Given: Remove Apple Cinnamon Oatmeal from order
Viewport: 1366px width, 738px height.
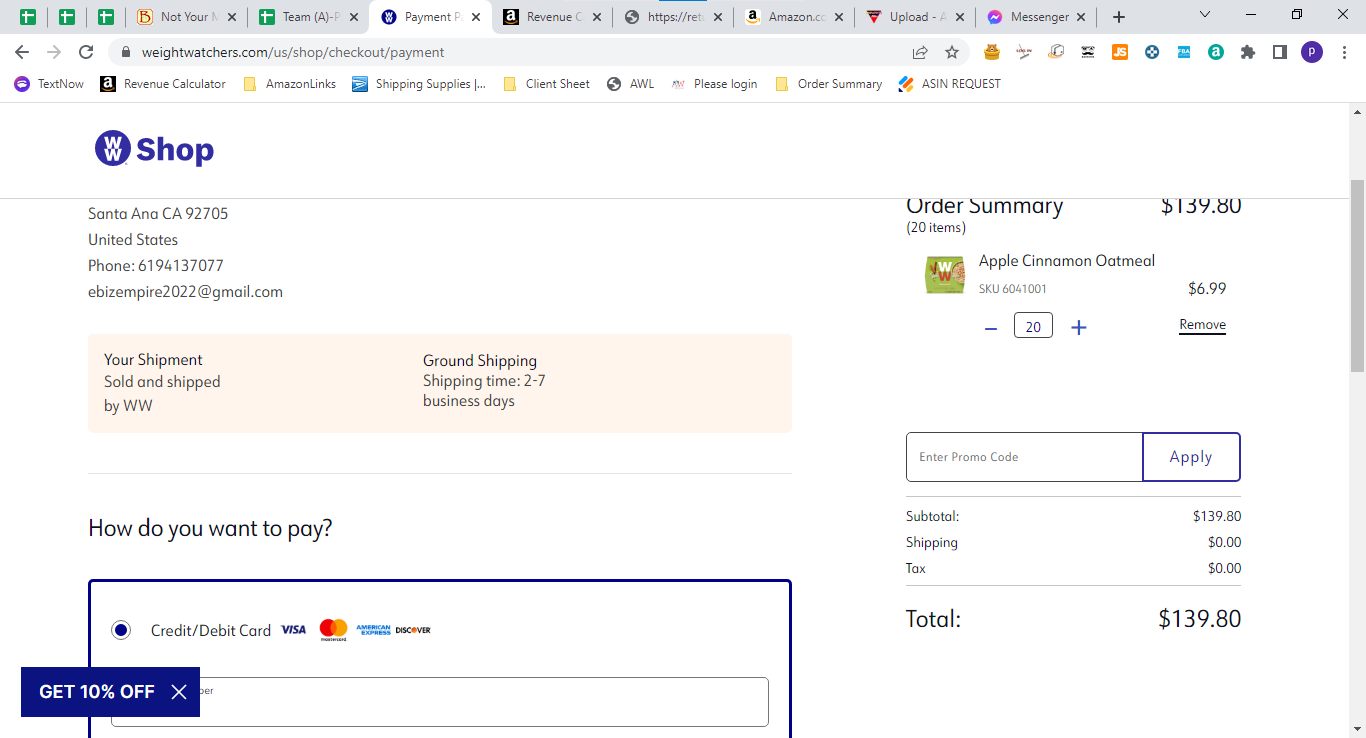Looking at the screenshot, I should (1202, 325).
